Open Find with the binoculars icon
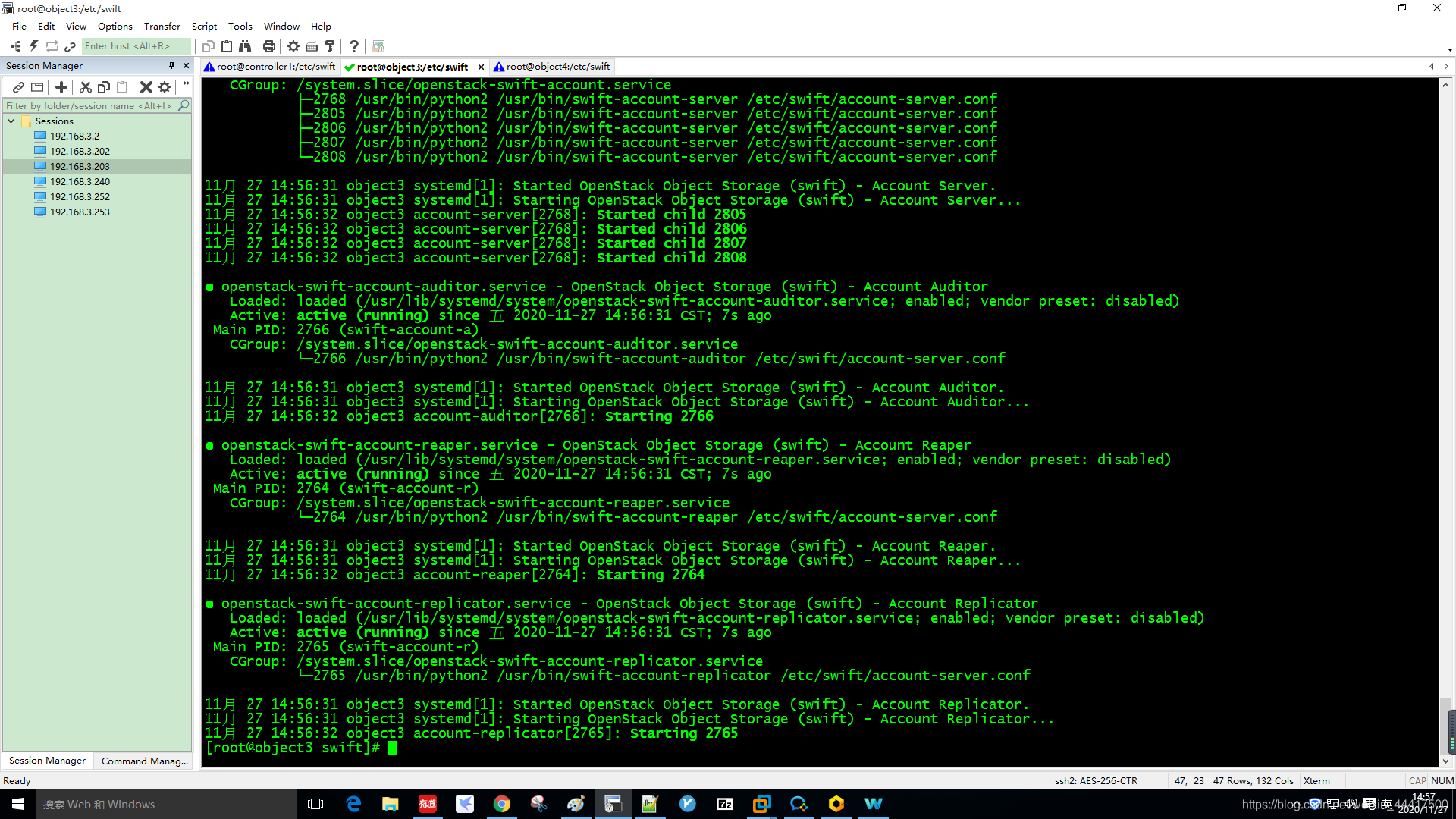 [x=245, y=46]
